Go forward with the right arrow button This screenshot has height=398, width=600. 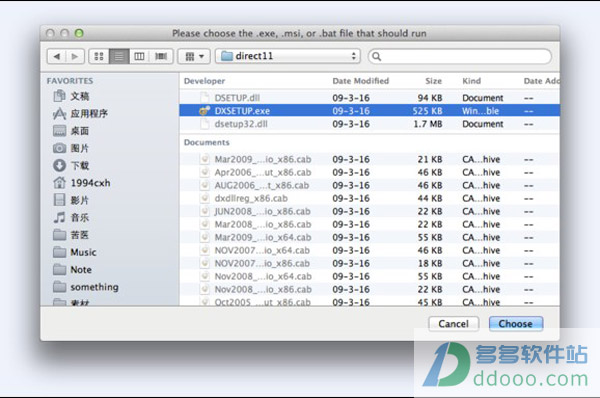[x=75, y=57]
